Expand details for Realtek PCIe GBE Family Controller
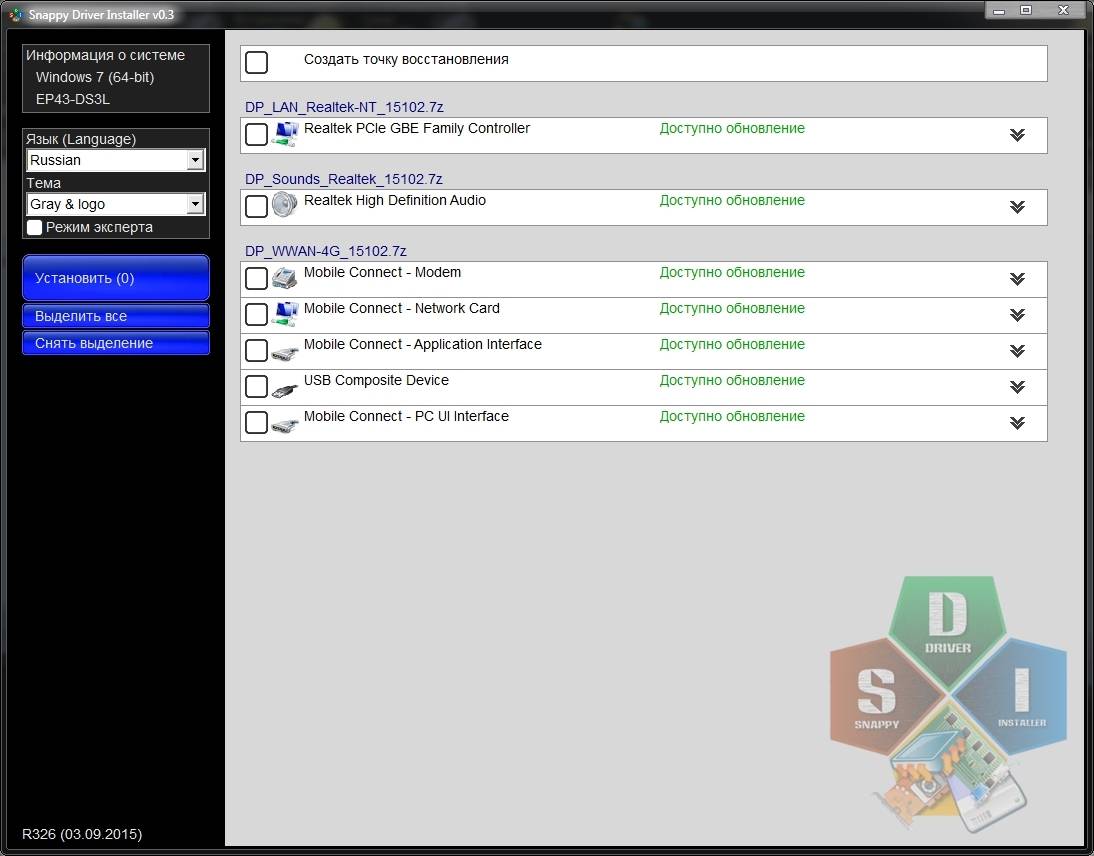This screenshot has height=856, width=1094. click(x=1017, y=135)
